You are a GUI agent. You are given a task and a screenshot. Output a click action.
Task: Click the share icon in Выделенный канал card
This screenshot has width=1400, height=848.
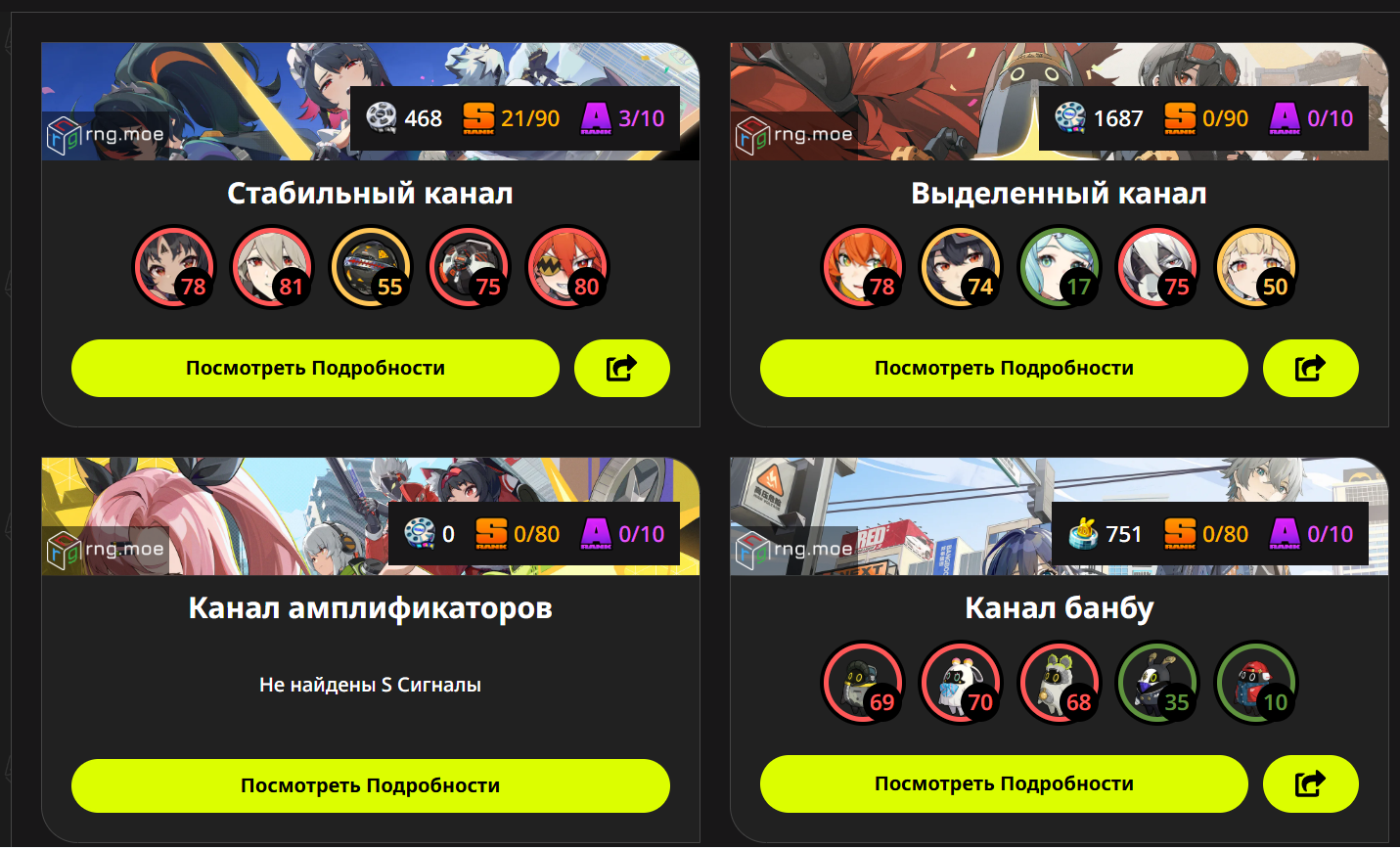point(1311,368)
